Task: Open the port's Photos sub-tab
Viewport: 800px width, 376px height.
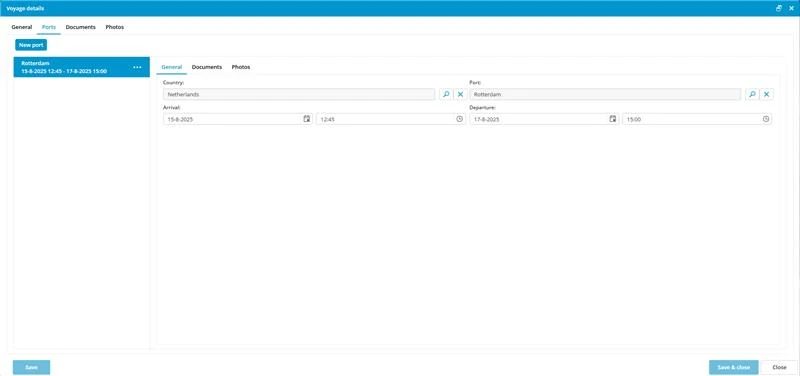Action: click(241, 67)
